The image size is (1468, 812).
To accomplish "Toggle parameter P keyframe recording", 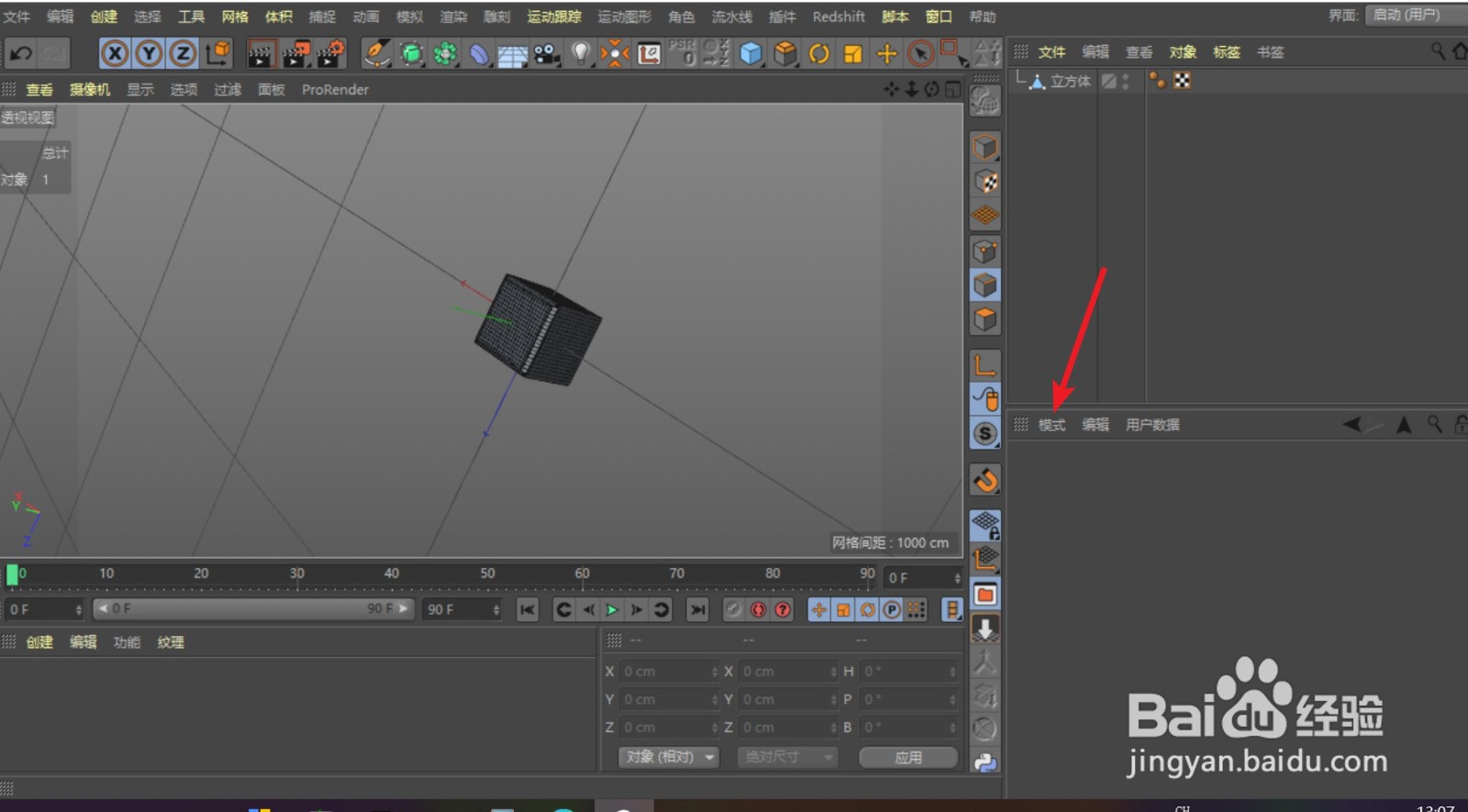I will tap(891, 609).
